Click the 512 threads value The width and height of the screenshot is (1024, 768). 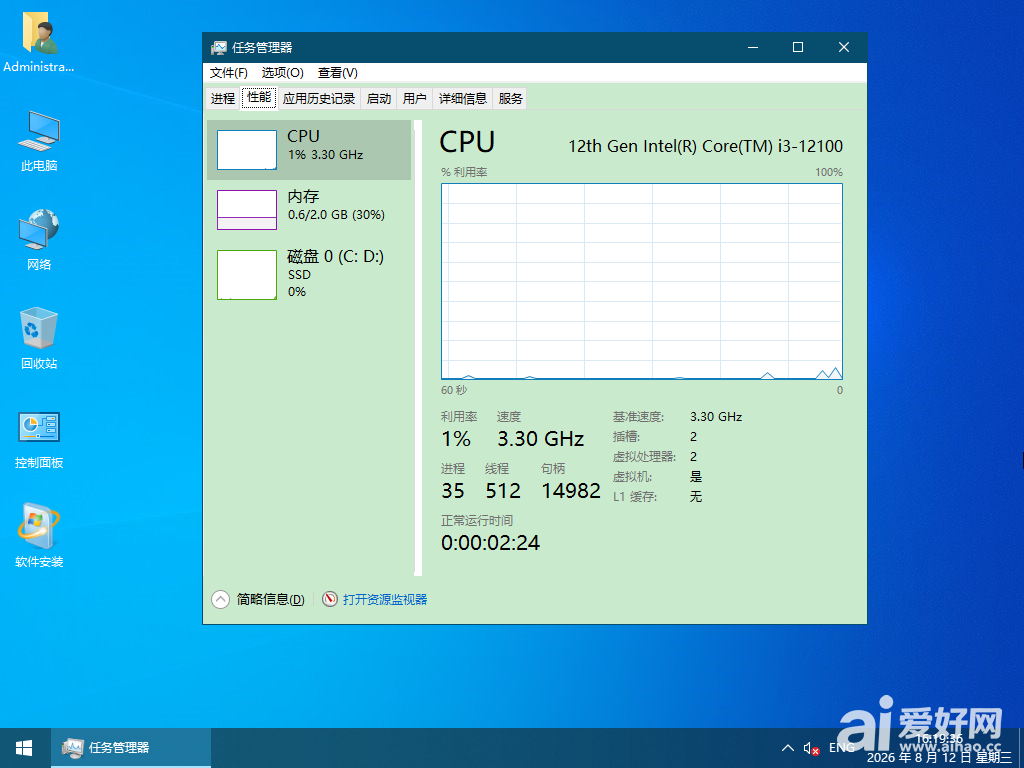pos(503,491)
